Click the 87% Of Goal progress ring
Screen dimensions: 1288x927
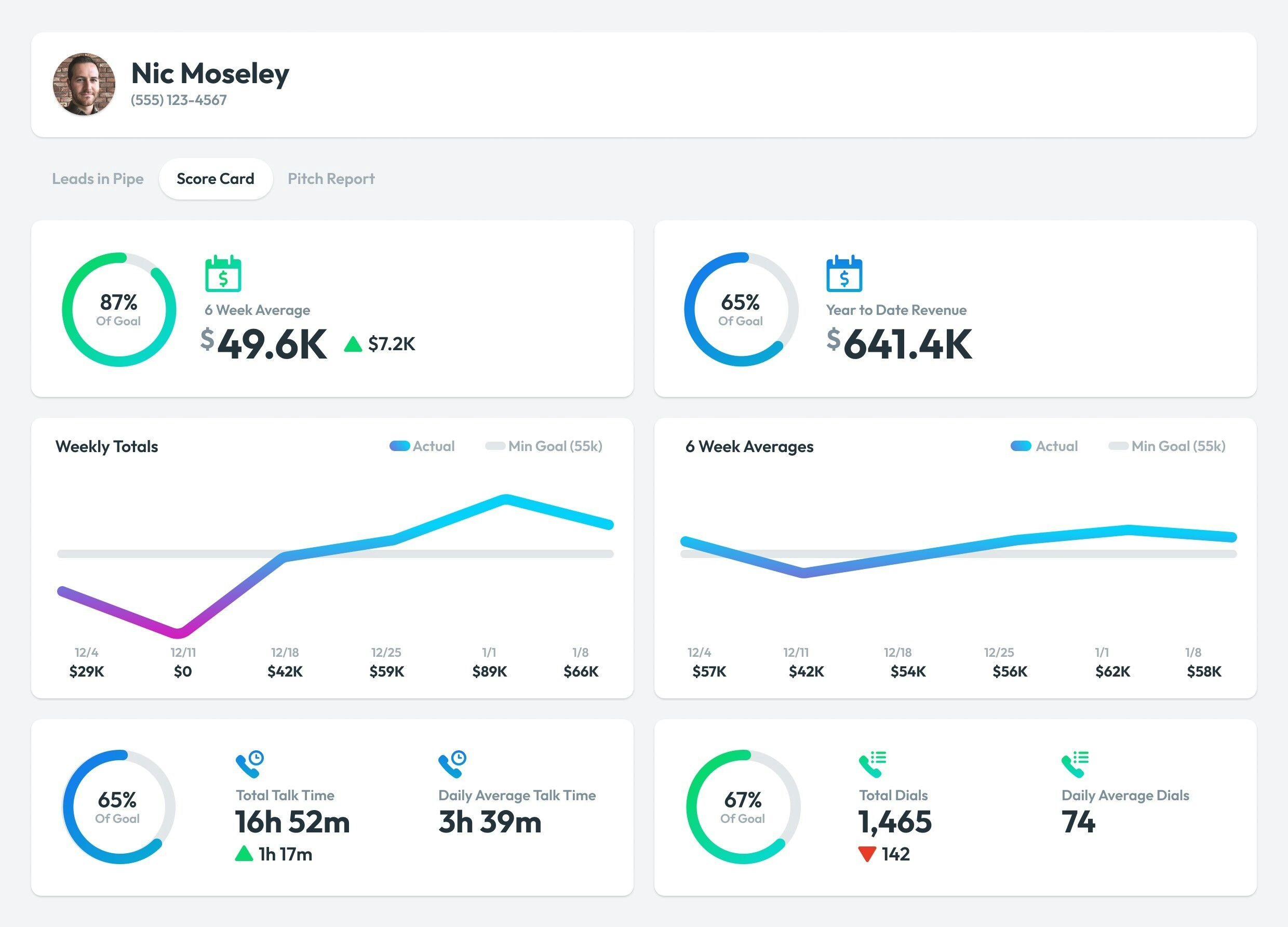tap(119, 310)
